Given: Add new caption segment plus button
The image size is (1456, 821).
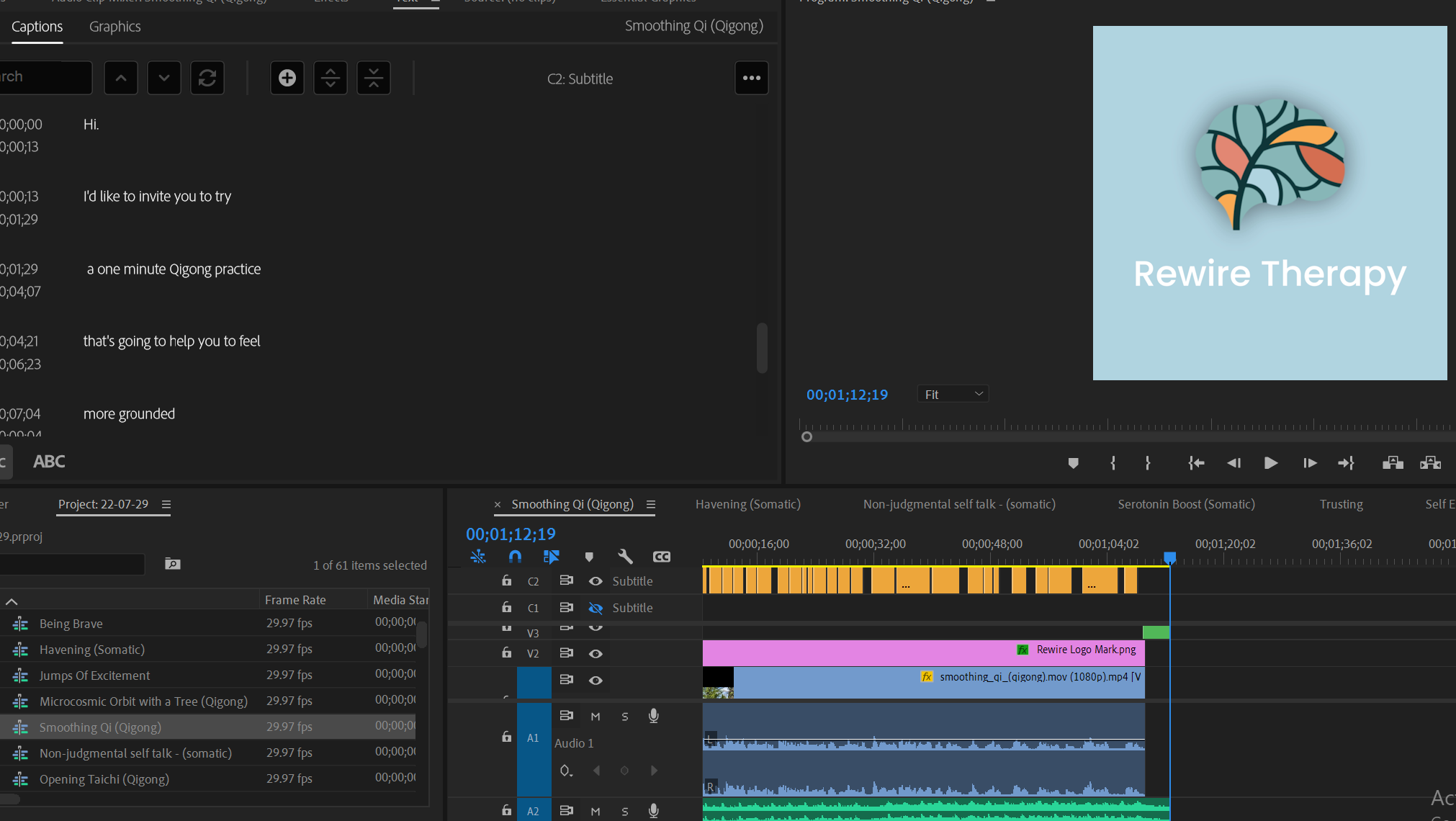Looking at the screenshot, I should pyautogui.click(x=287, y=78).
